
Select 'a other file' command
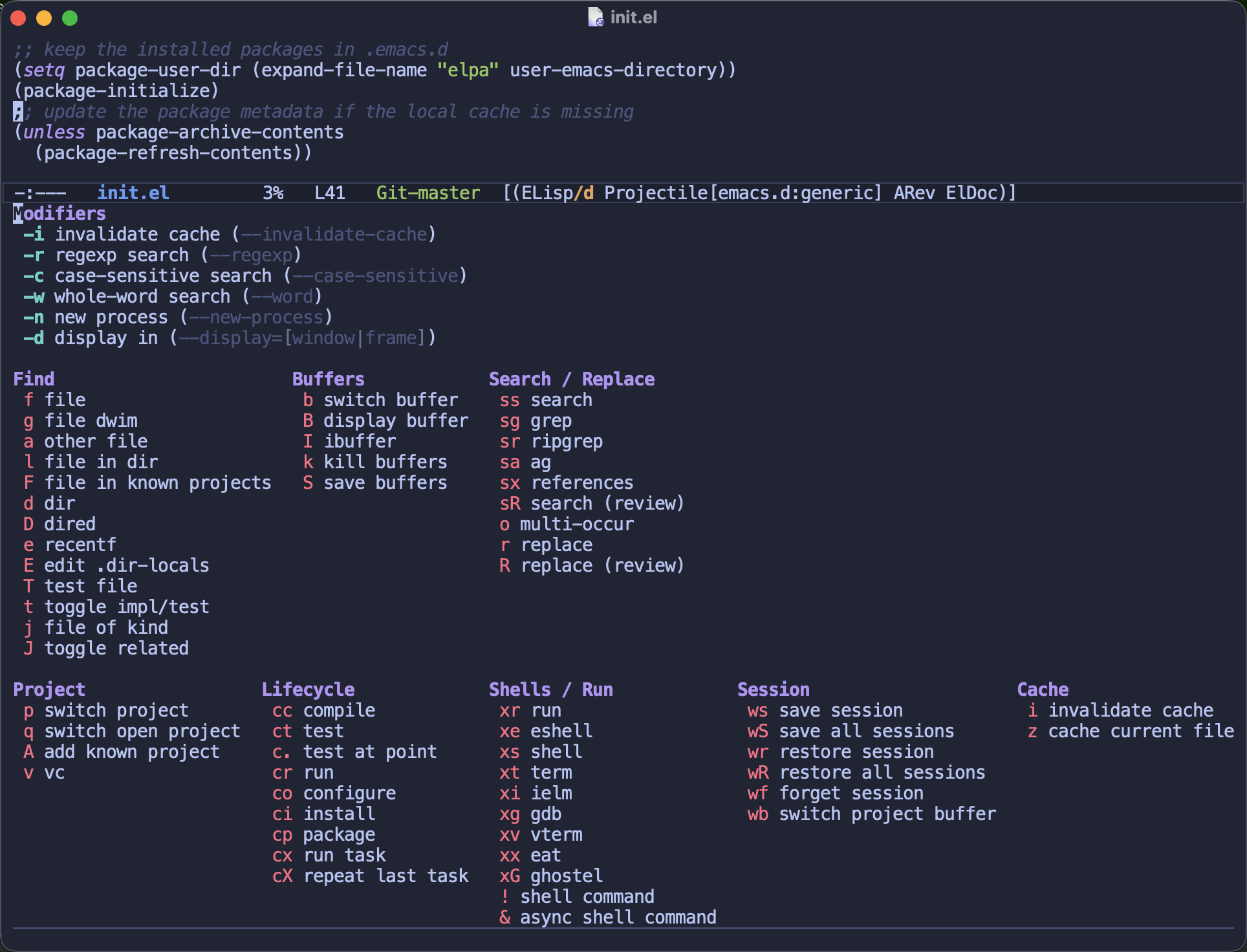click(85, 441)
